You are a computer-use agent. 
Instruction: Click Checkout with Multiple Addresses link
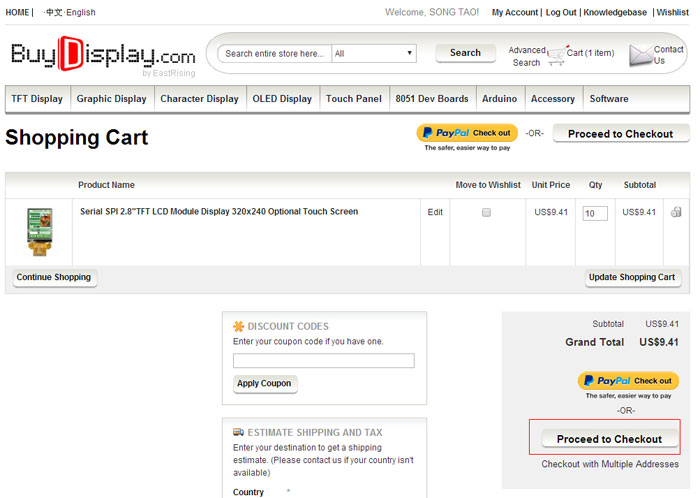(610, 464)
